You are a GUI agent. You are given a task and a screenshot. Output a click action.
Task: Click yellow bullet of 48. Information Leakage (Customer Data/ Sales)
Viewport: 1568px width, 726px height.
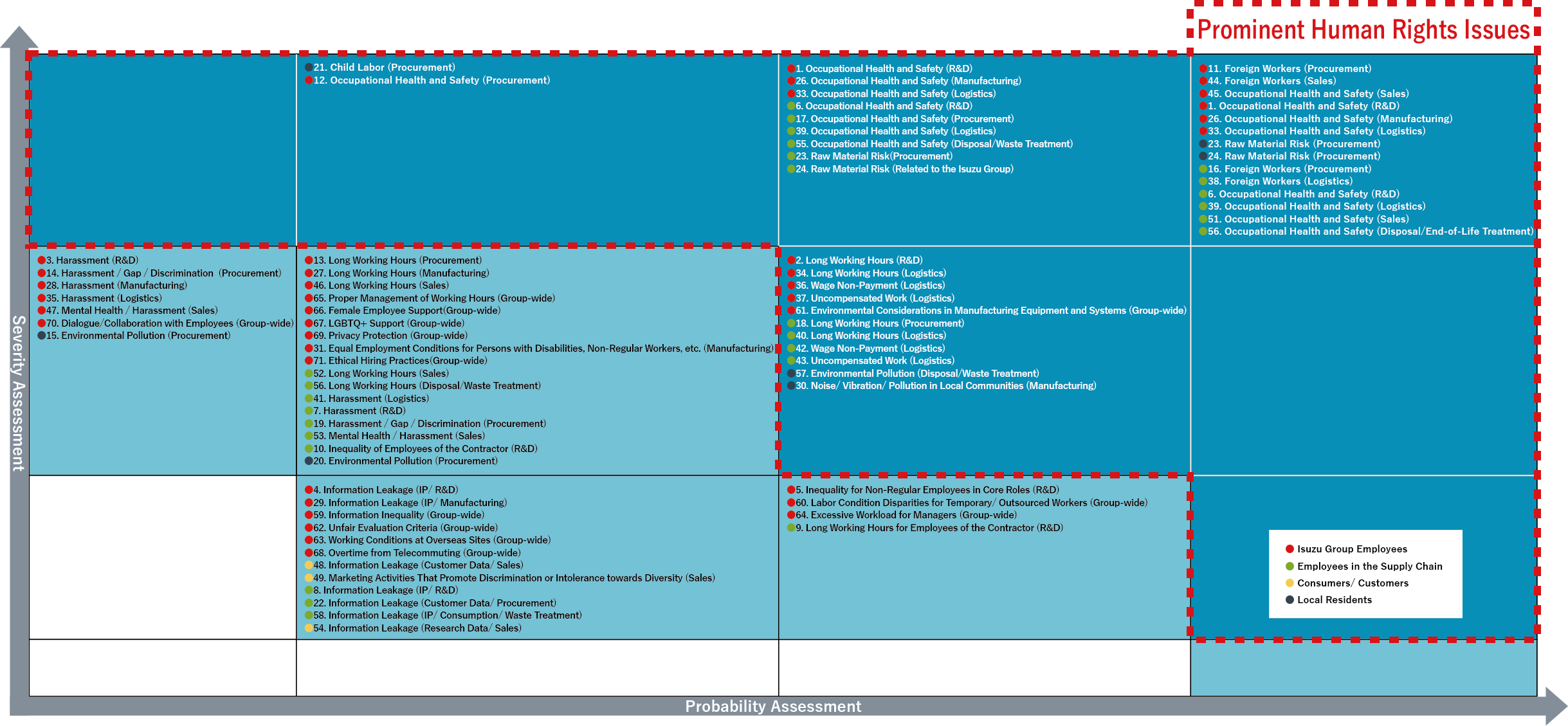(x=309, y=565)
